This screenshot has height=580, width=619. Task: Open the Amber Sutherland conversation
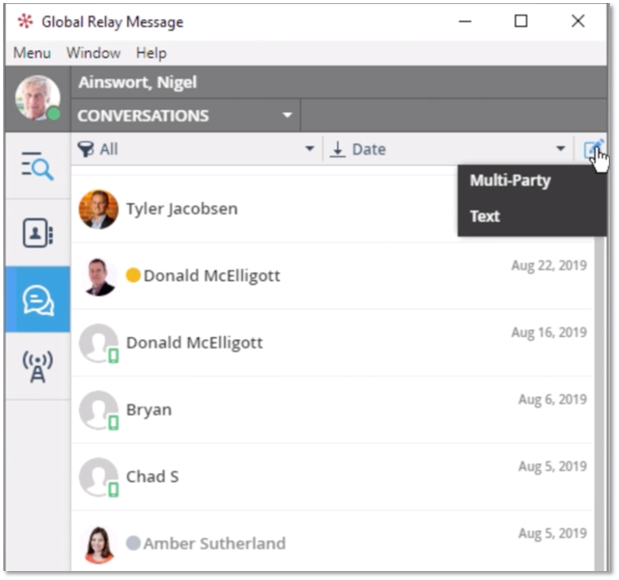tap(332, 541)
